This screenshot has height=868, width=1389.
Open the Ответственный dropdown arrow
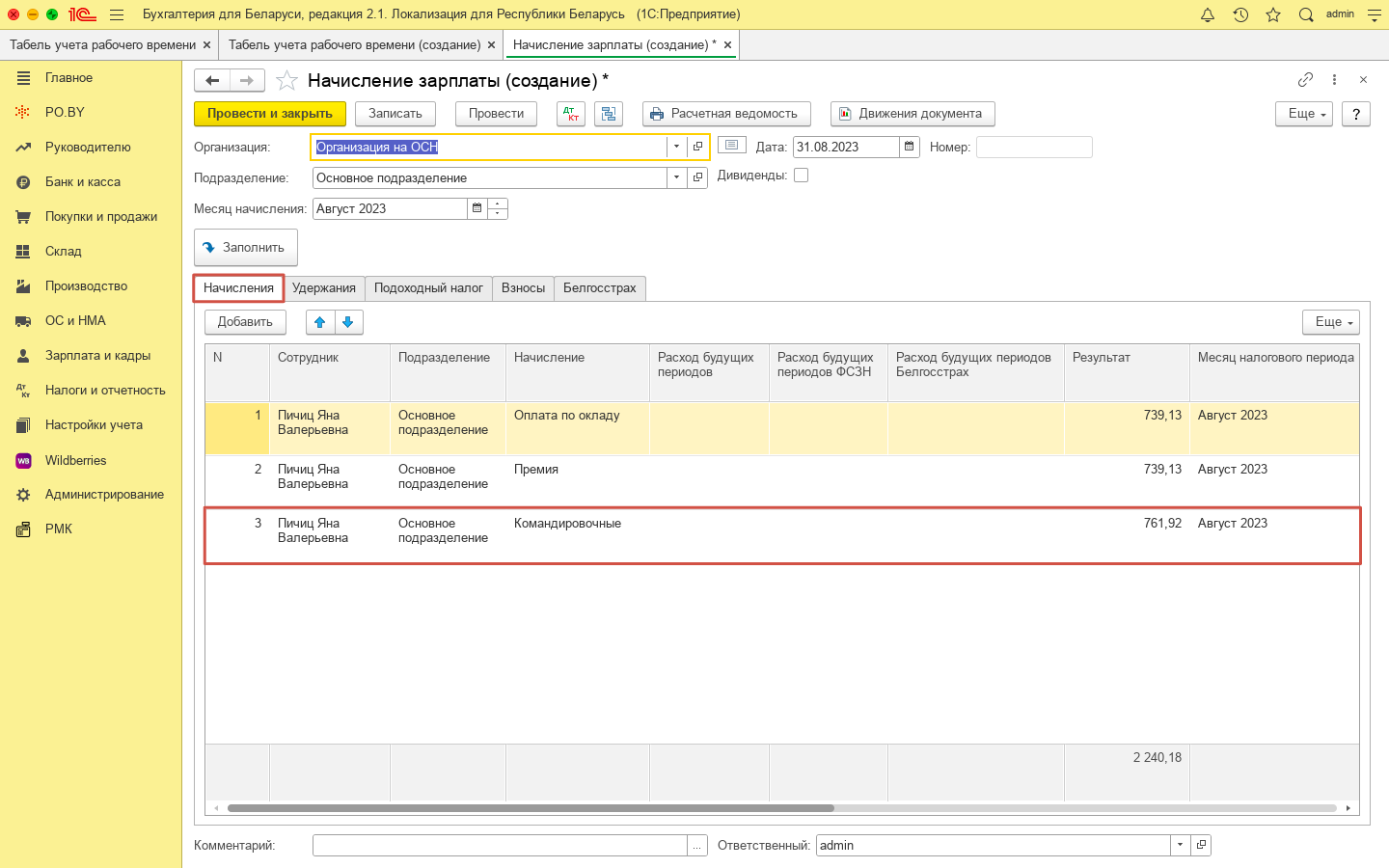1180,845
